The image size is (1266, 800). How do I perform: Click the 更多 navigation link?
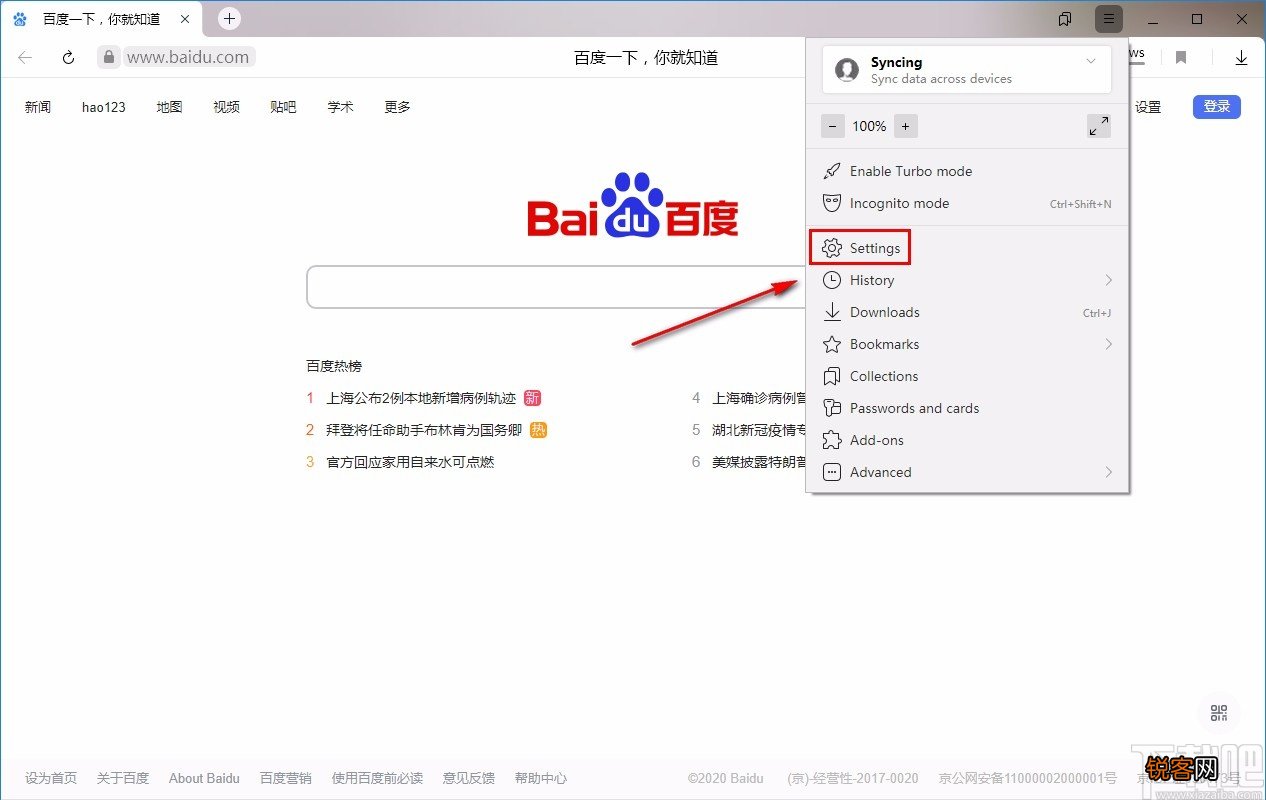point(397,107)
